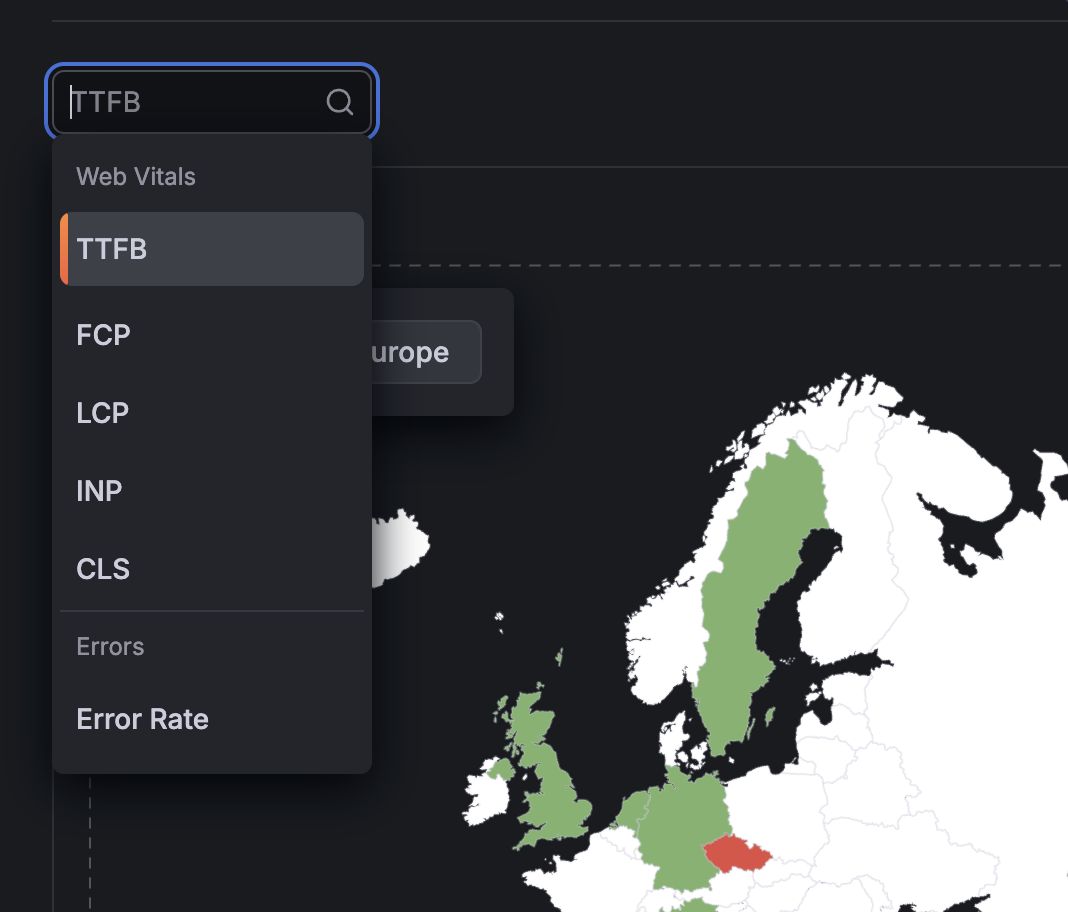Select Error Rate under the Errors section
The height and width of the screenshot is (912, 1068).
142,718
